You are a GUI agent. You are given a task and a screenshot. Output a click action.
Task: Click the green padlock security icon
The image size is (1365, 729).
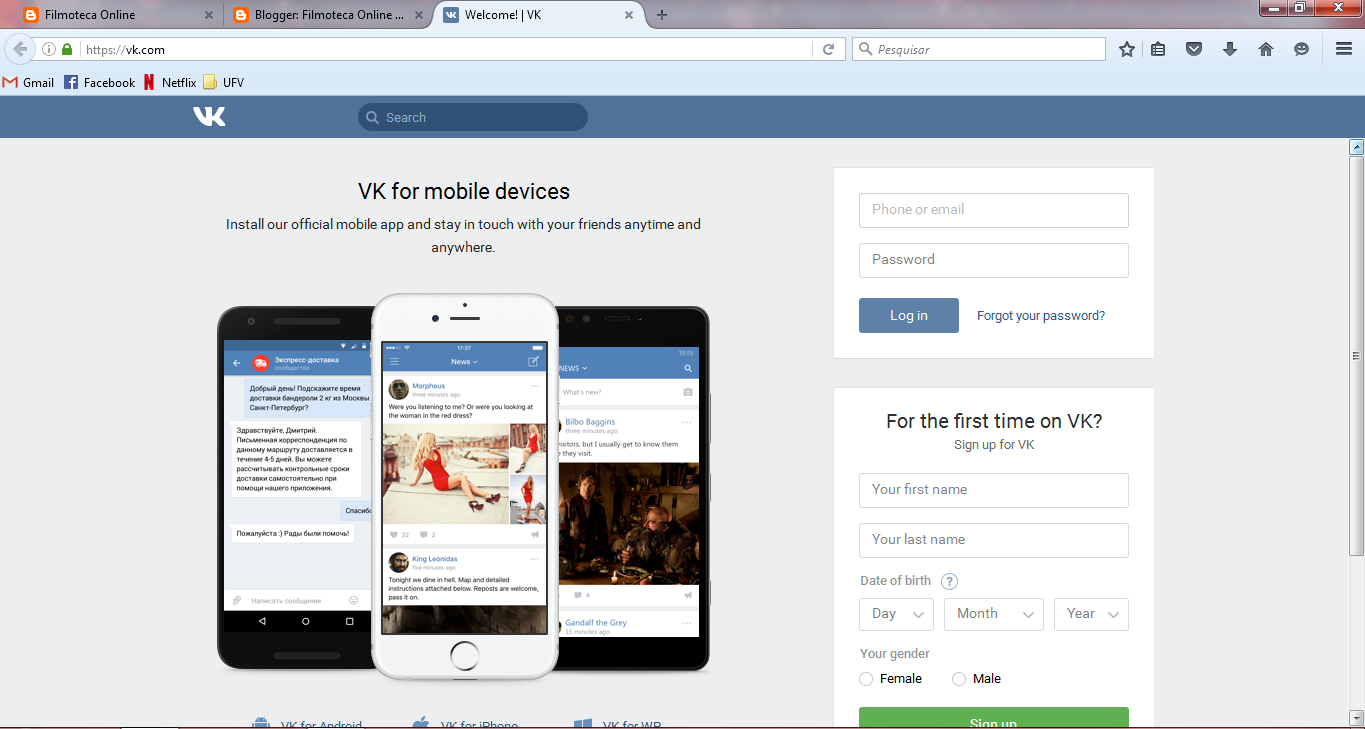pyautogui.click(x=67, y=49)
